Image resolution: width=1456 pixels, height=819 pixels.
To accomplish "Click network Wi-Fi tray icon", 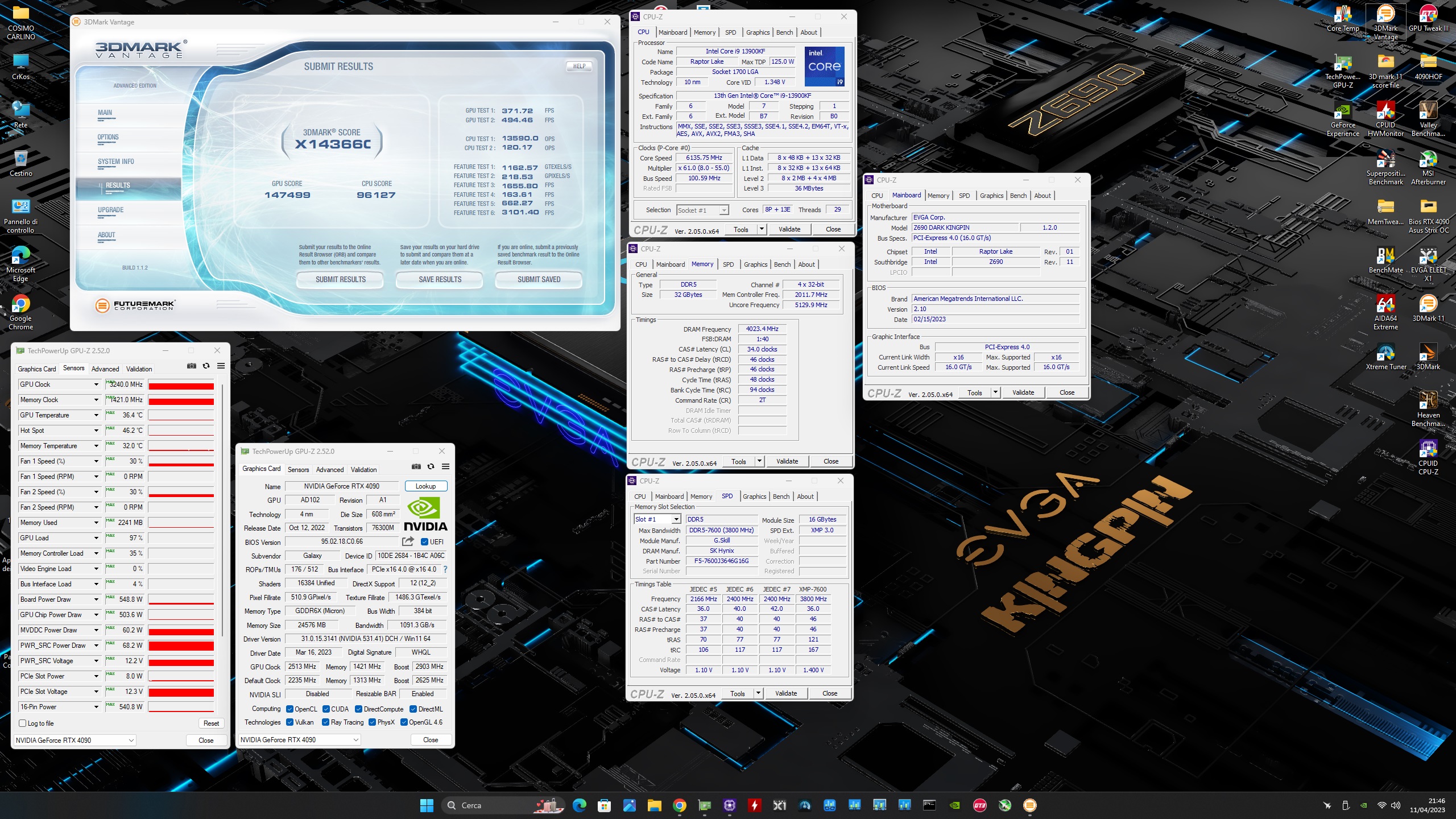I will click(1382, 805).
